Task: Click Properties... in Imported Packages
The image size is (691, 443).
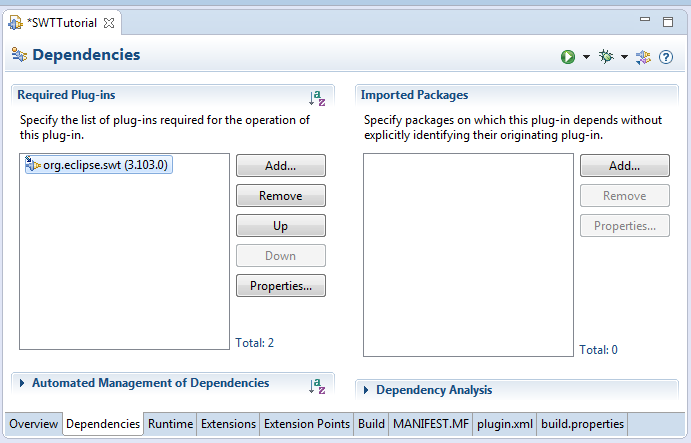Action: click(x=625, y=226)
